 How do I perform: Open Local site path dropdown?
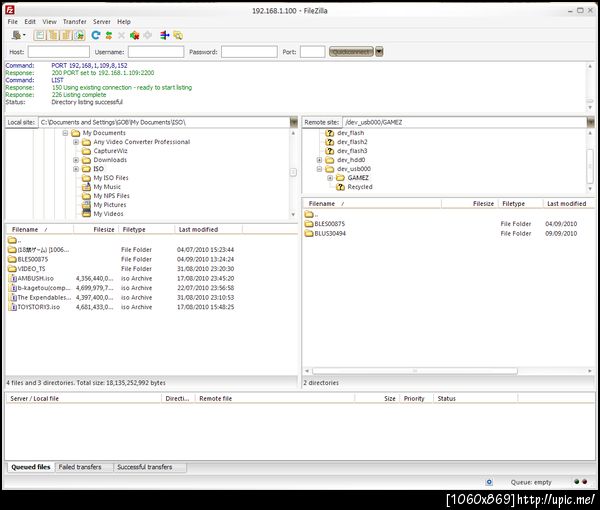point(293,122)
